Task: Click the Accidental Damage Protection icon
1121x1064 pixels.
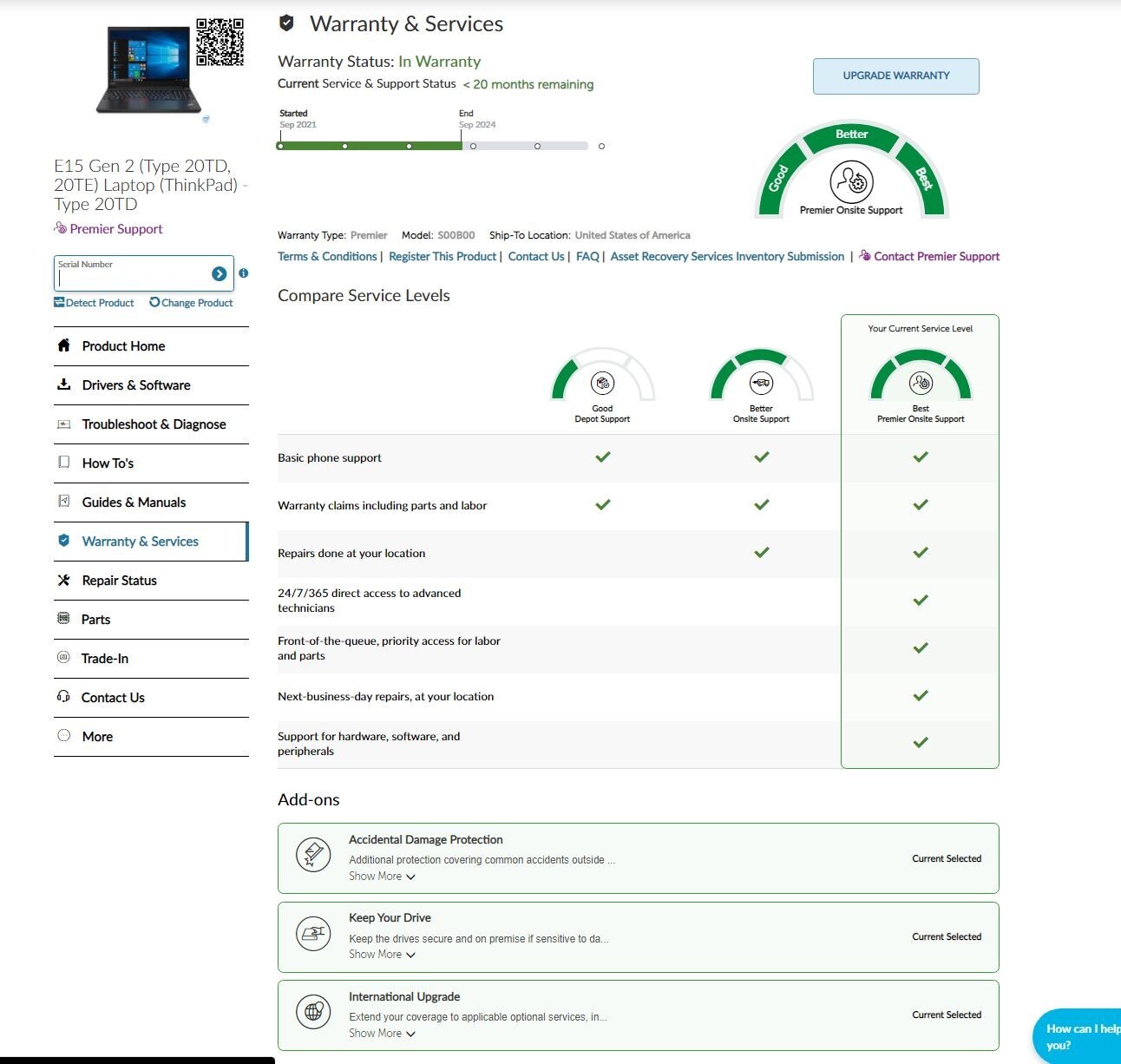Action: tap(313, 855)
